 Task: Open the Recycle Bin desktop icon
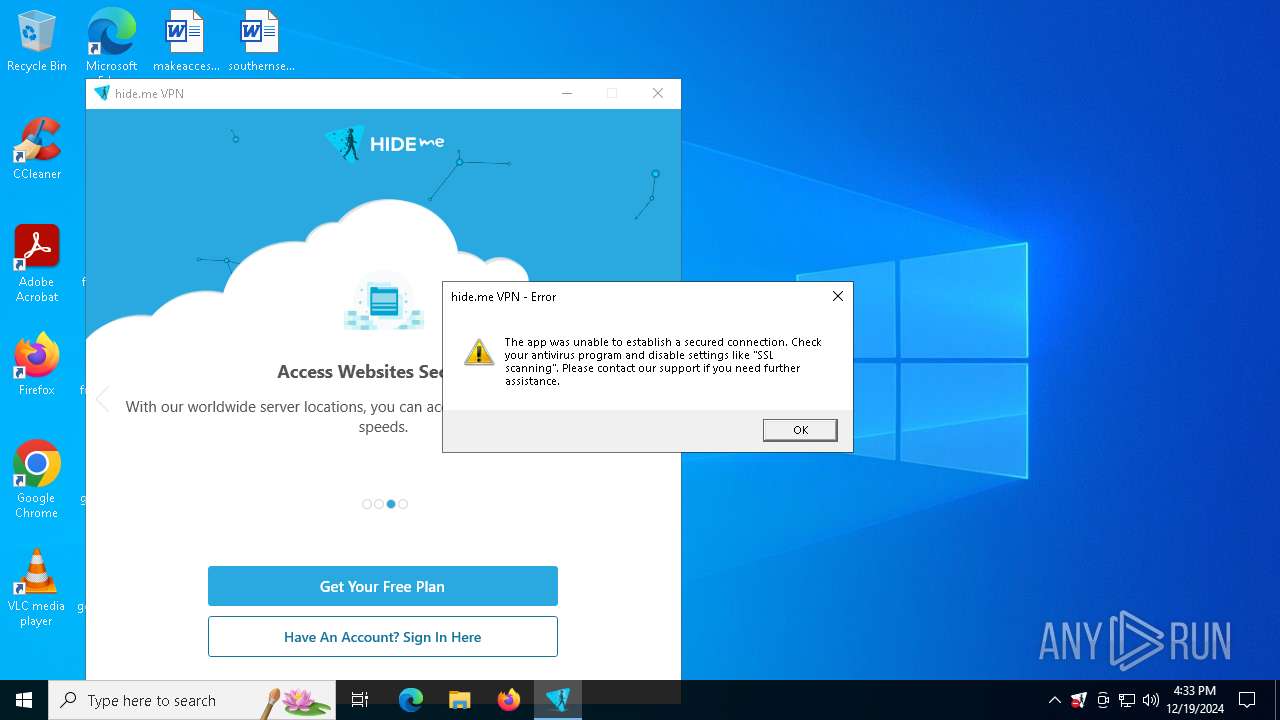pyautogui.click(x=37, y=42)
